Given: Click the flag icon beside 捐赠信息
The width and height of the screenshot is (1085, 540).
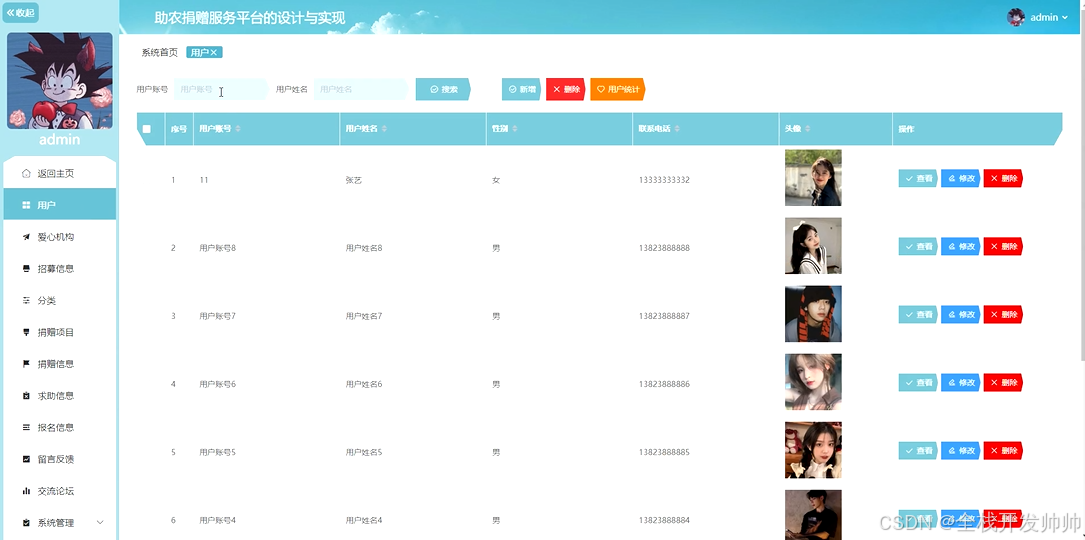Looking at the screenshot, I should pos(26,363).
